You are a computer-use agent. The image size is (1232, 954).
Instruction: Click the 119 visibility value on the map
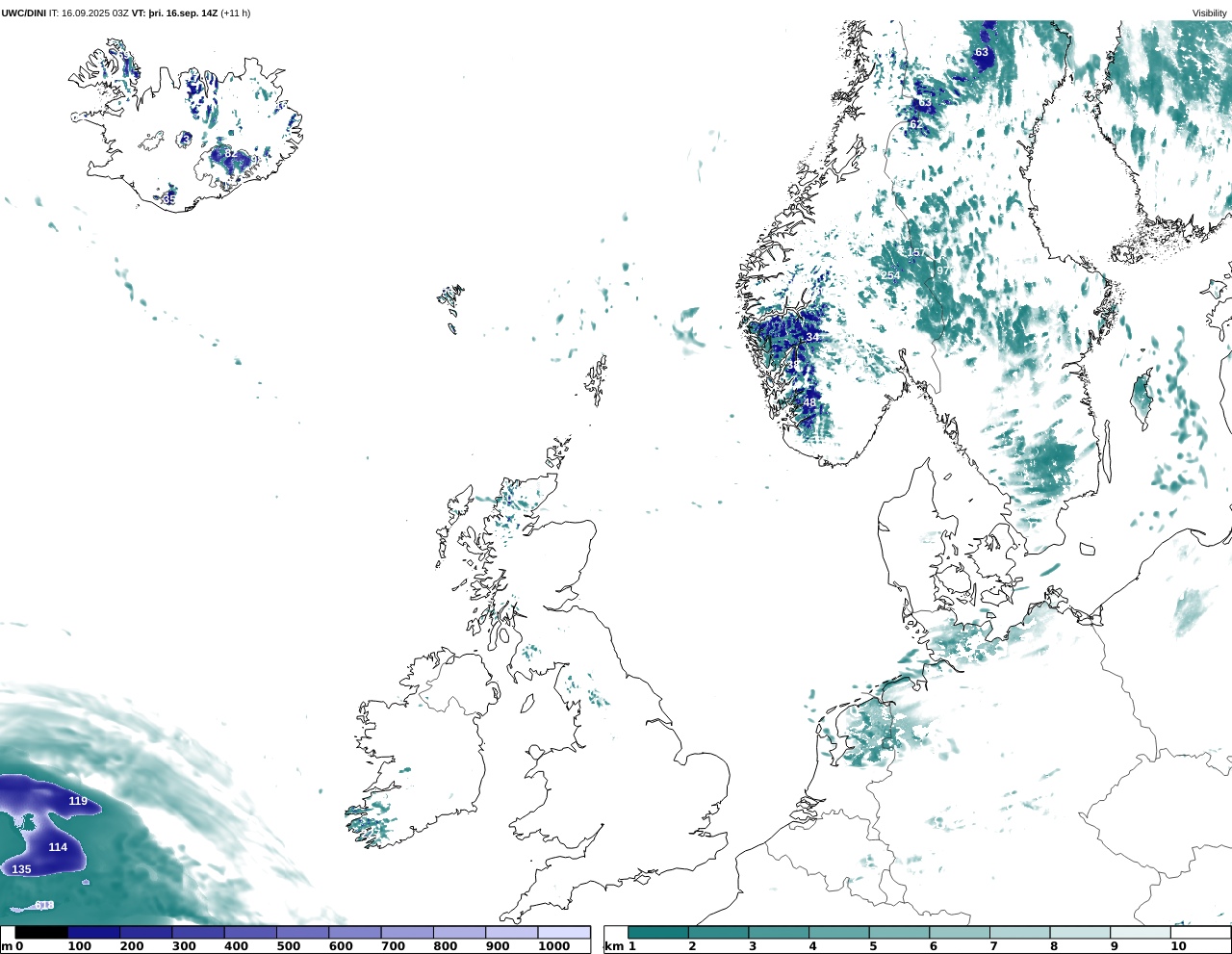click(x=78, y=801)
